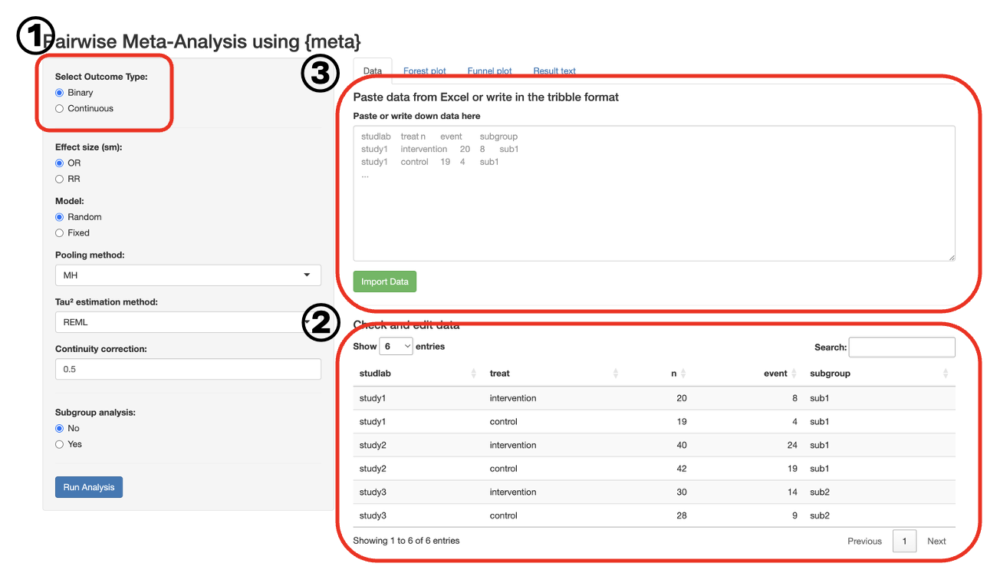Screen dimensions: 1000x583
Task: Sort table by subgroup column arrows
Action: click(x=945, y=374)
